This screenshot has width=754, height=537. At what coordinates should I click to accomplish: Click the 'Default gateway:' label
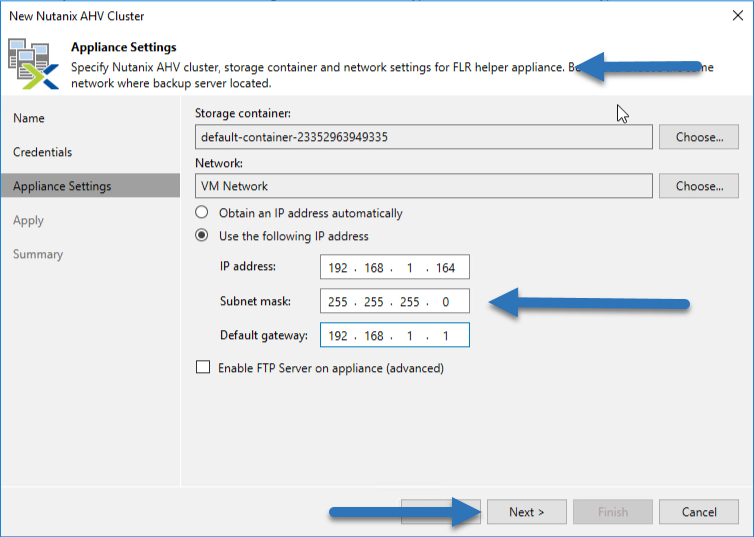(x=264, y=335)
